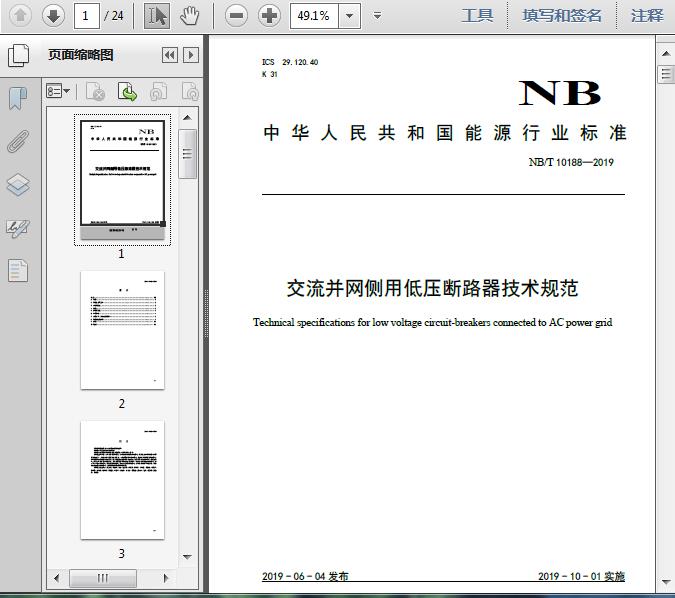Collapse the thumbnail panel with double-arrow
This screenshot has width=675, height=598.
(170, 55)
